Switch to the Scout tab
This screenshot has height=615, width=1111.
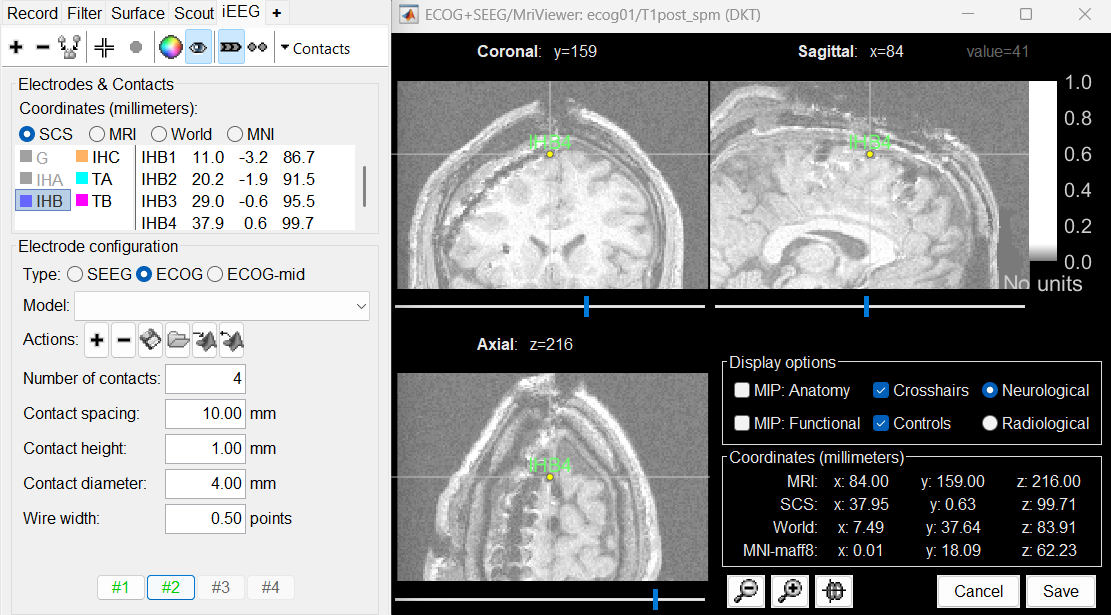[194, 13]
